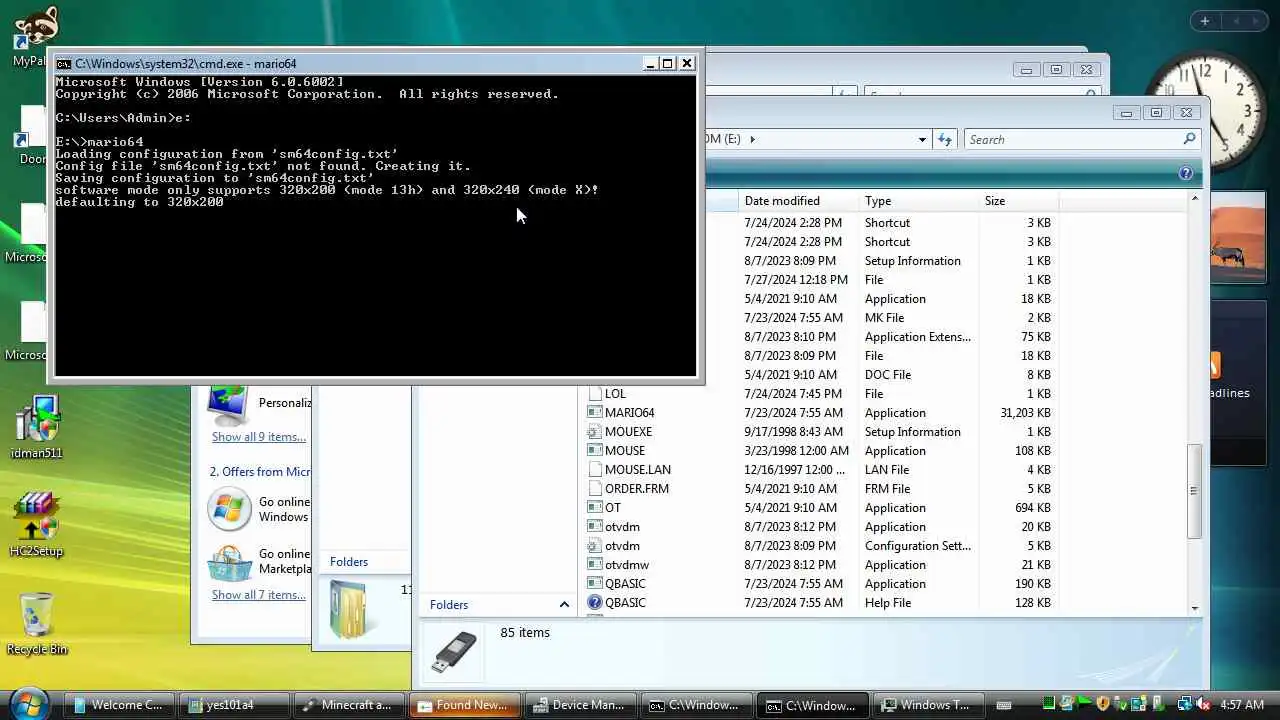Switch to Minecraft taskbar button

[349, 705]
